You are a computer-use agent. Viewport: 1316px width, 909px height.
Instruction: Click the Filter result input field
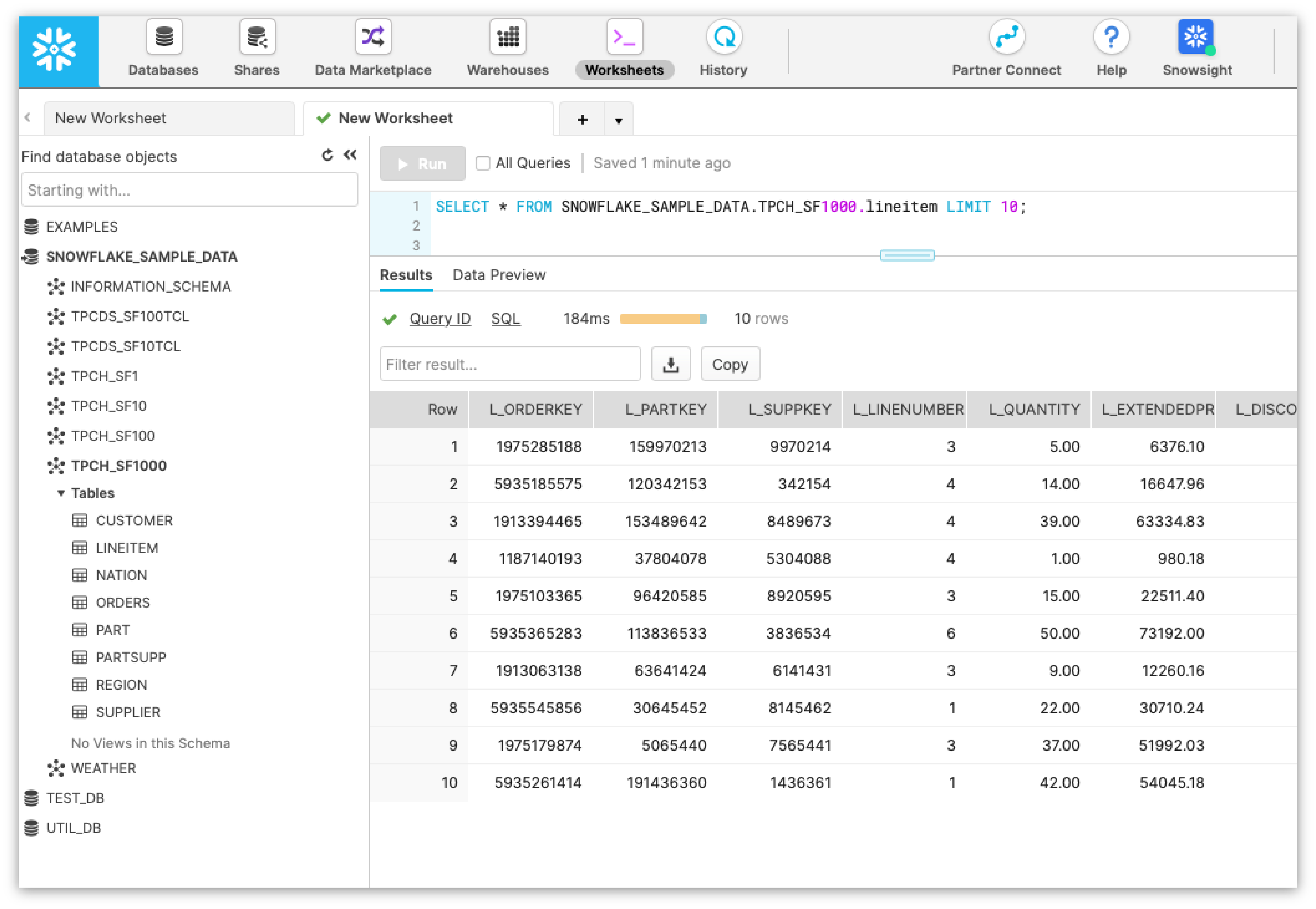coord(510,364)
